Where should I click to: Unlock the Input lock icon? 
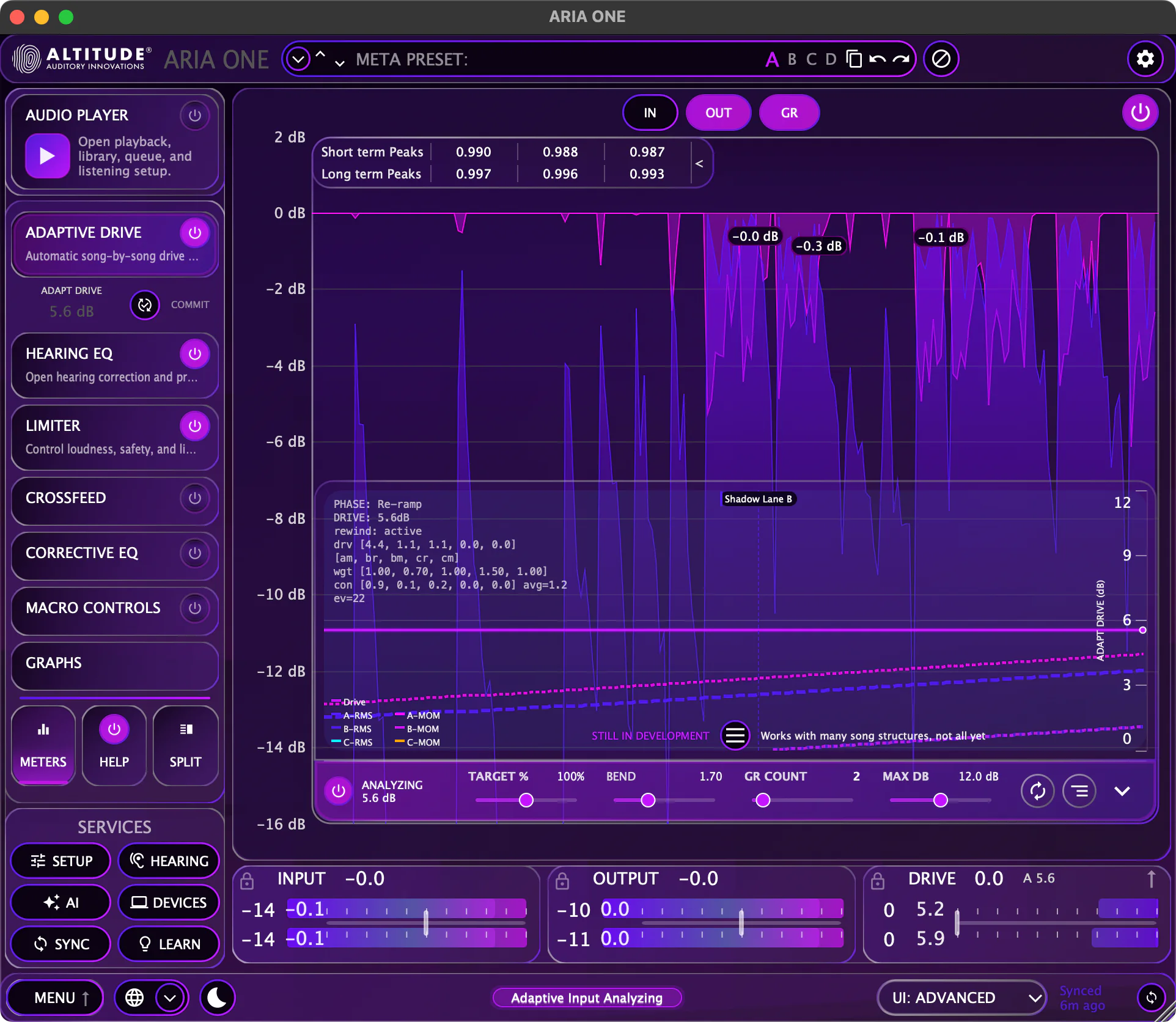247,881
